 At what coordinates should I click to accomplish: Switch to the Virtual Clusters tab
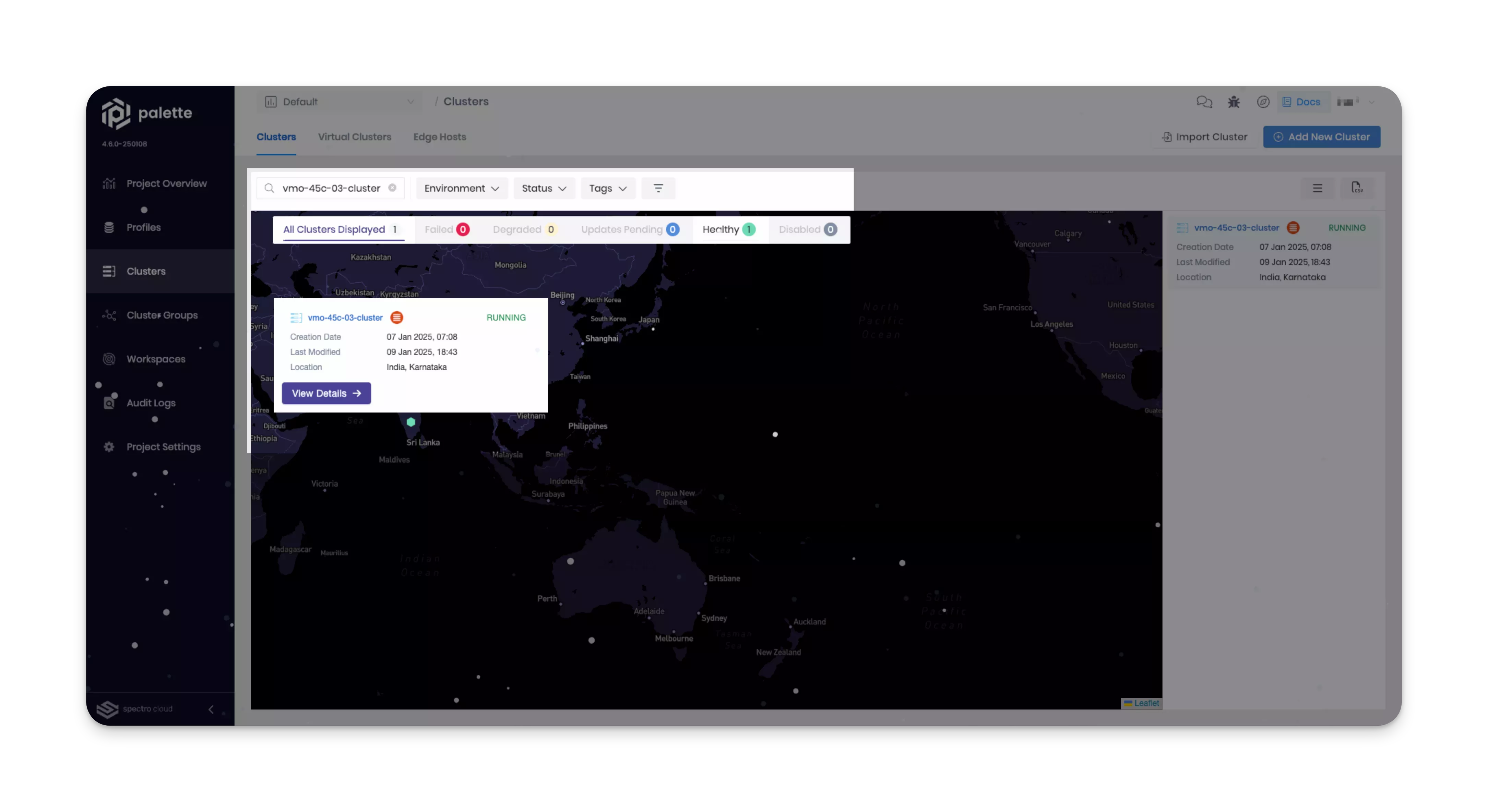pyautogui.click(x=354, y=137)
